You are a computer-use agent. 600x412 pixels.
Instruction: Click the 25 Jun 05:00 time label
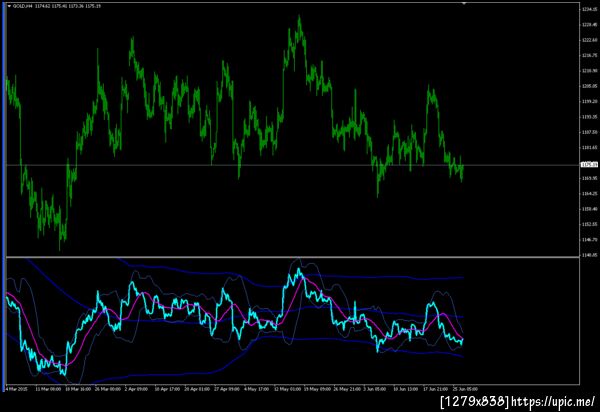tap(465, 389)
